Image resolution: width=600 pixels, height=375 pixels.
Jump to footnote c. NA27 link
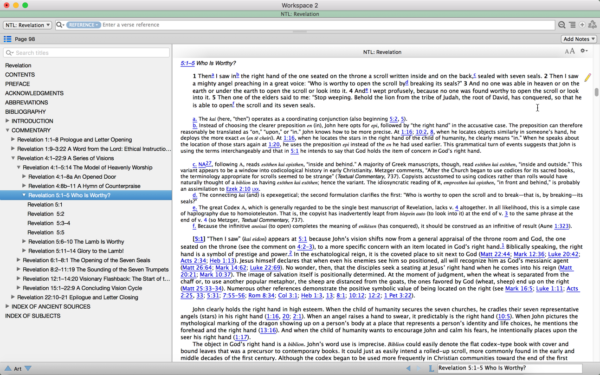202,164
